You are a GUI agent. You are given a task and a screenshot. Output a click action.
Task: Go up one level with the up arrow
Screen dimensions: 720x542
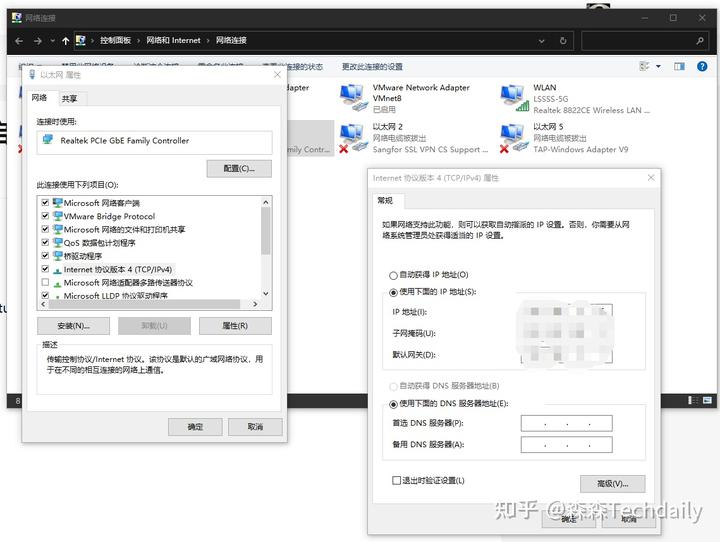[66, 41]
